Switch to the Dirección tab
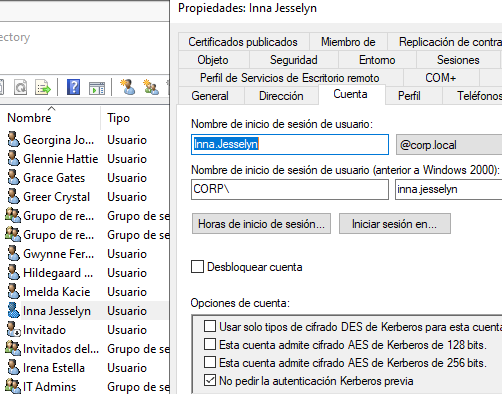Viewport: 502px width, 394px height. (281, 96)
